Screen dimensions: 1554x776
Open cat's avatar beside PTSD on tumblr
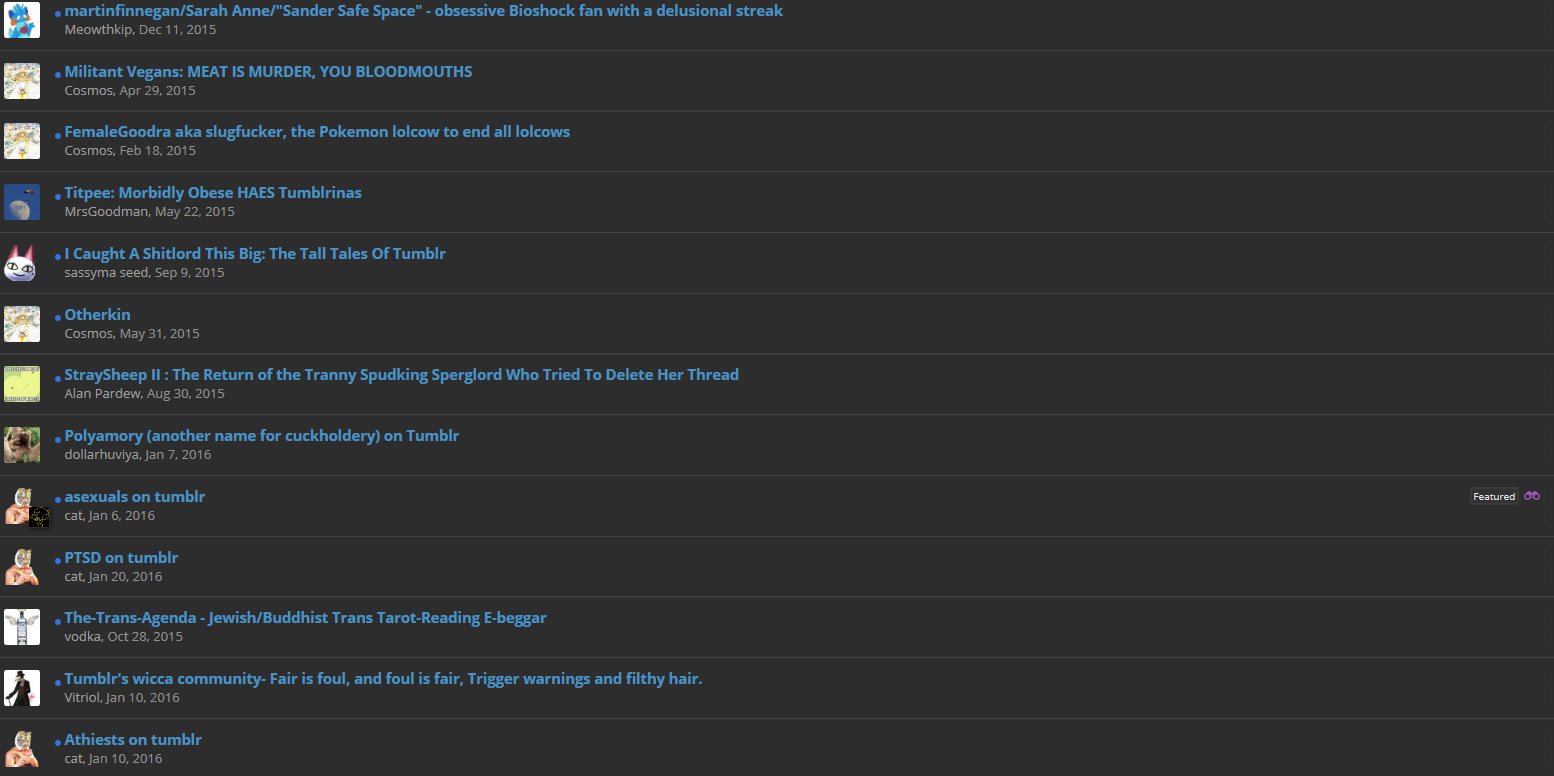point(22,567)
